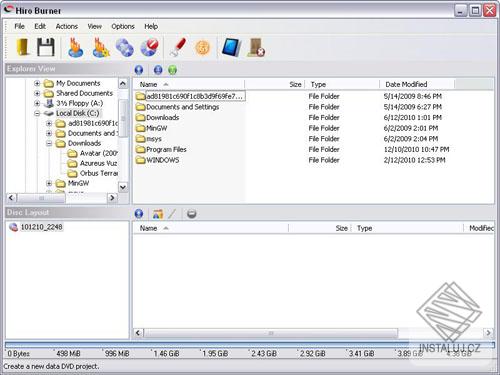The width and height of the screenshot is (500, 375).
Task: Open the Edit menu
Action: (x=40, y=26)
